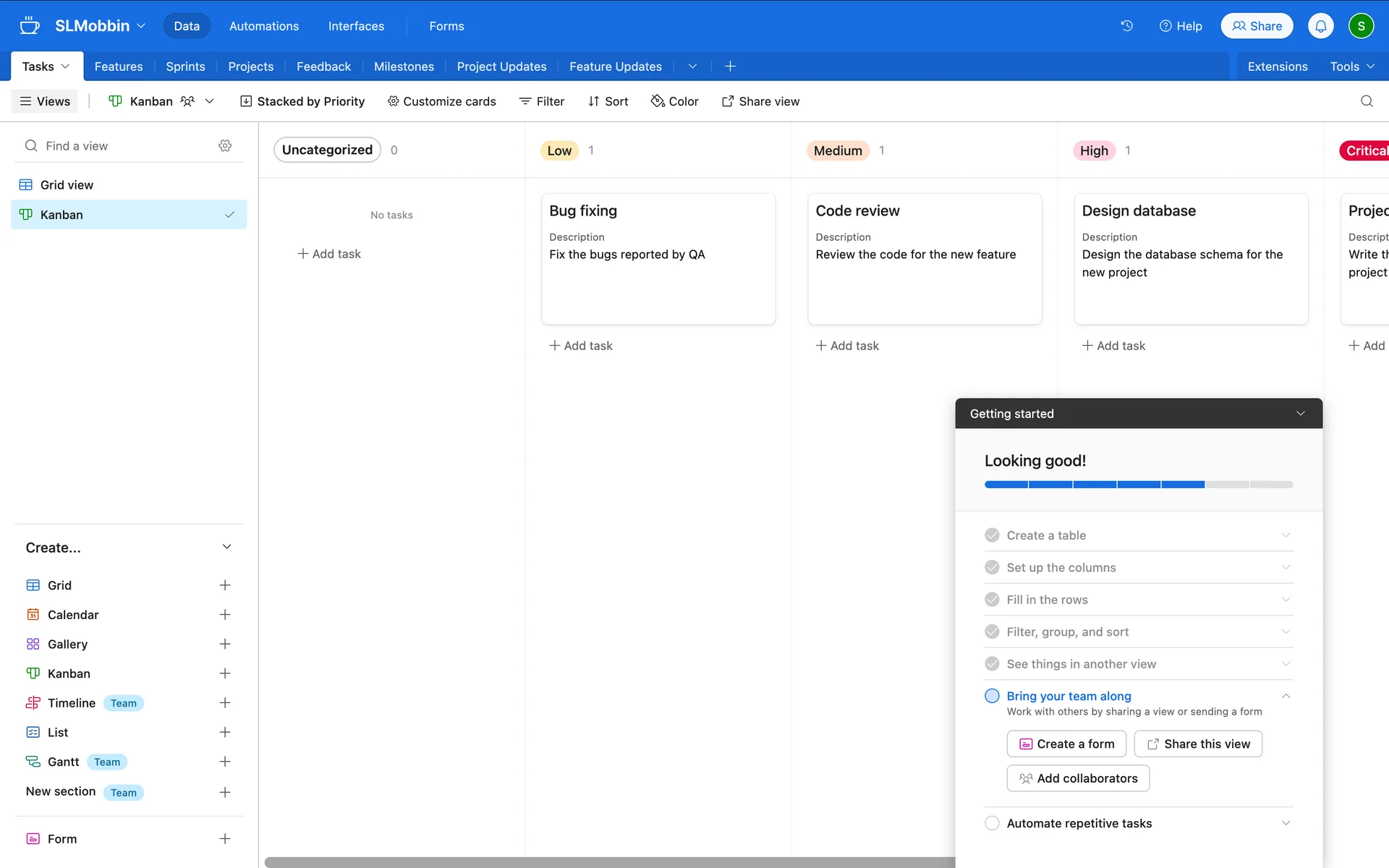
Task: Toggle the Views sidebar button
Action: 45,101
